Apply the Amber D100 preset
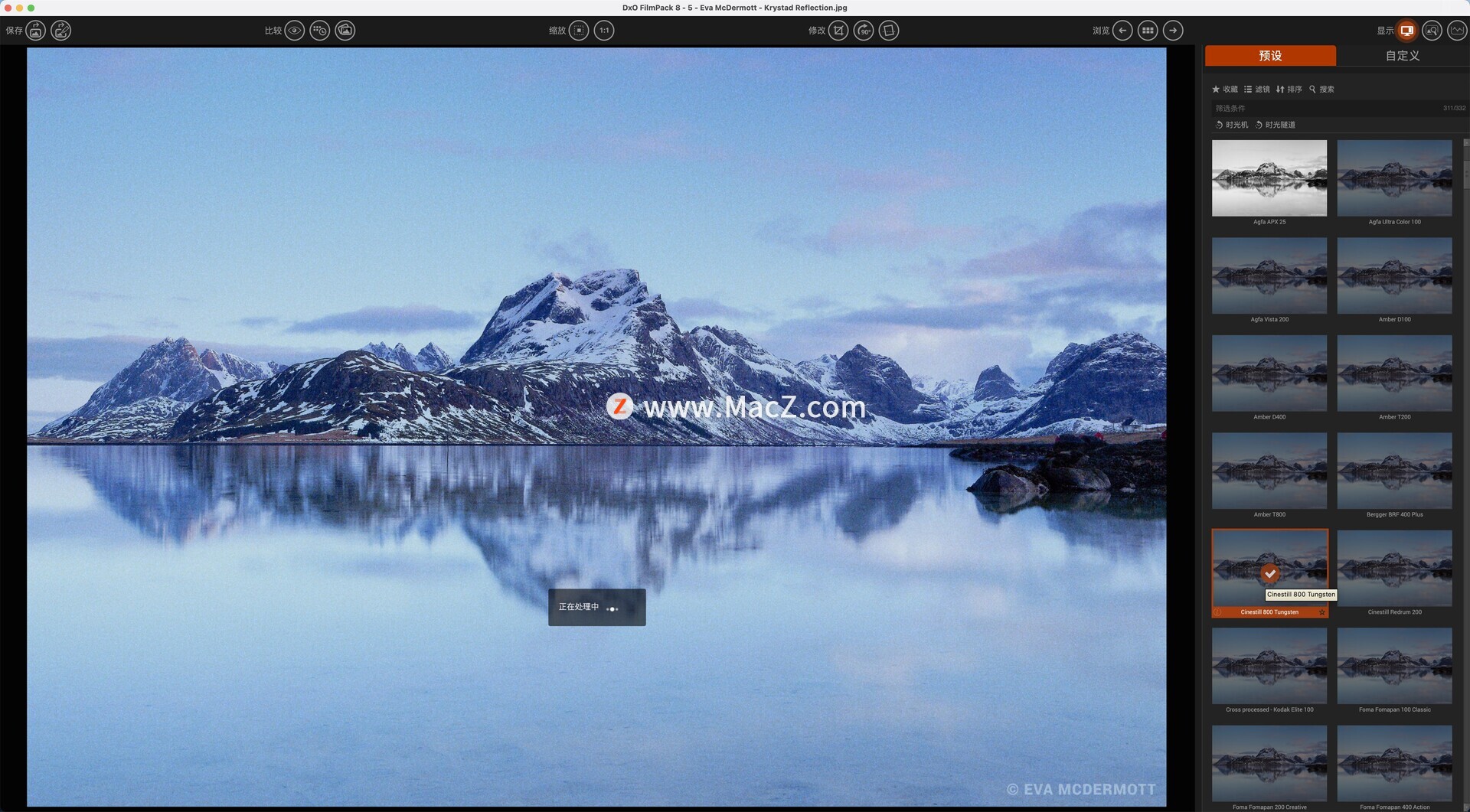The image size is (1470, 812). pyautogui.click(x=1394, y=276)
